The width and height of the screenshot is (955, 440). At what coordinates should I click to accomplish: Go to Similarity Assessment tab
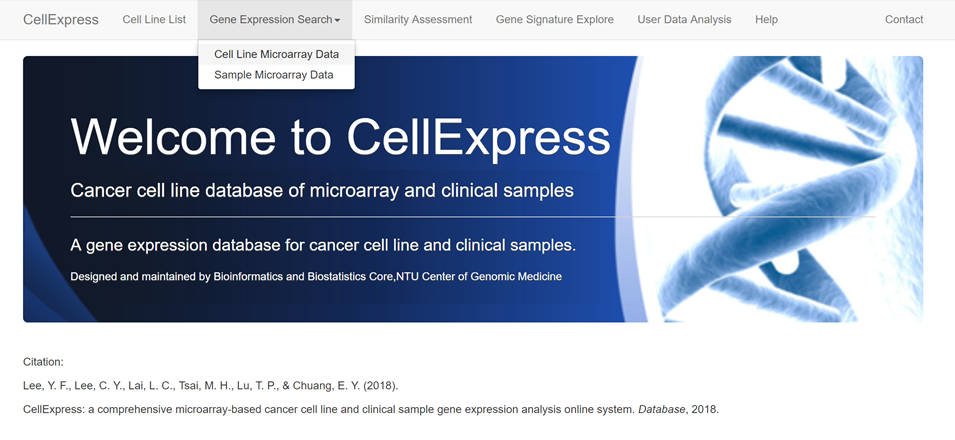pos(418,20)
